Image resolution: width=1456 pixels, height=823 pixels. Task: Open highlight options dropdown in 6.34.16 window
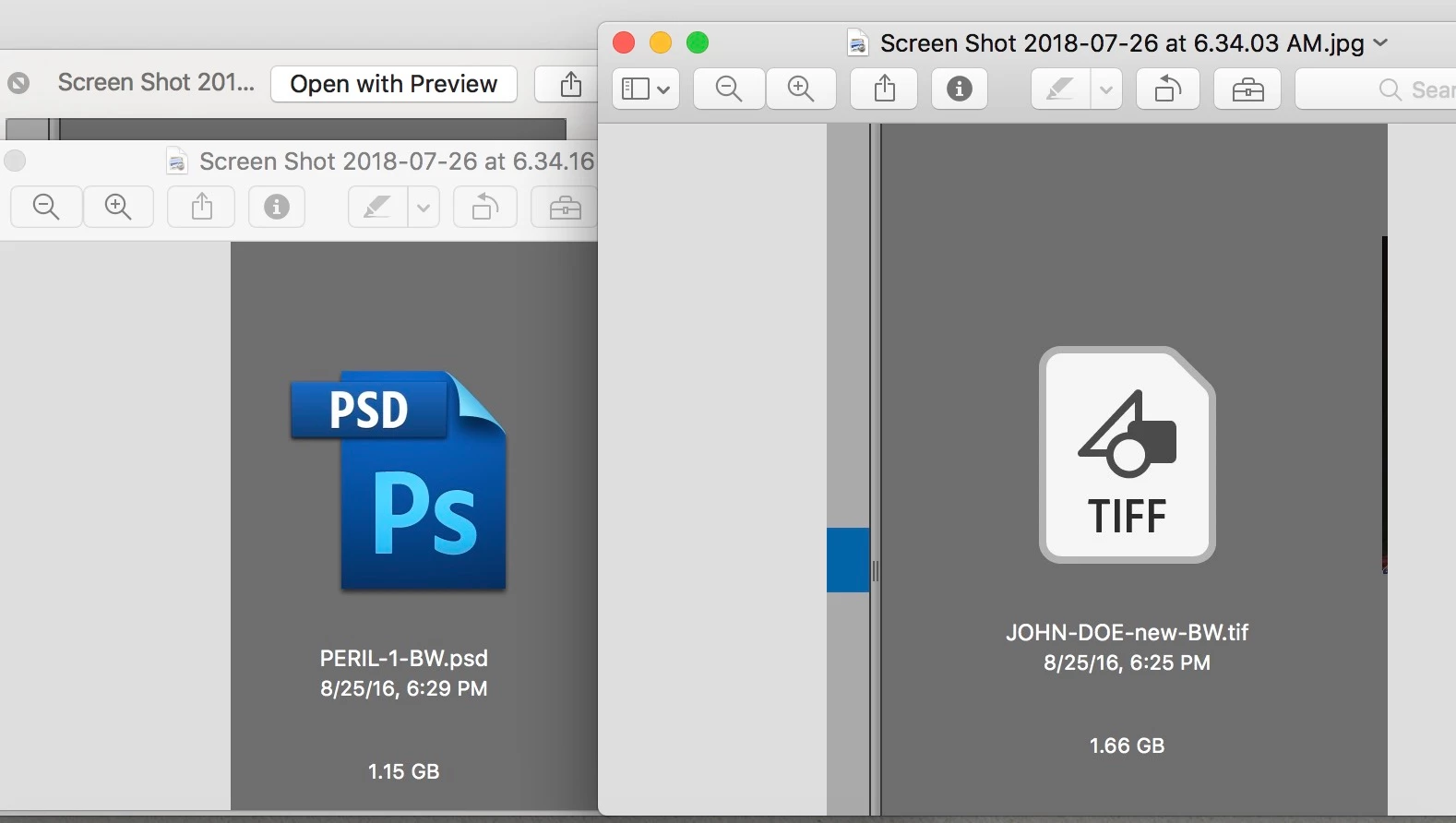click(x=424, y=207)
